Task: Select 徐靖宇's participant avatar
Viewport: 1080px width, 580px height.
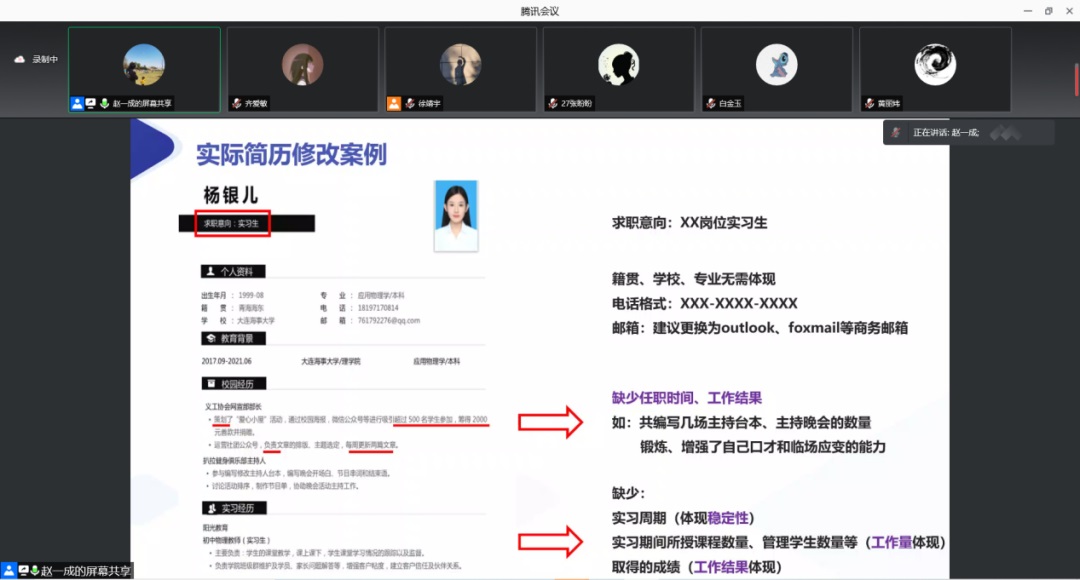Action: pos(460,65)
